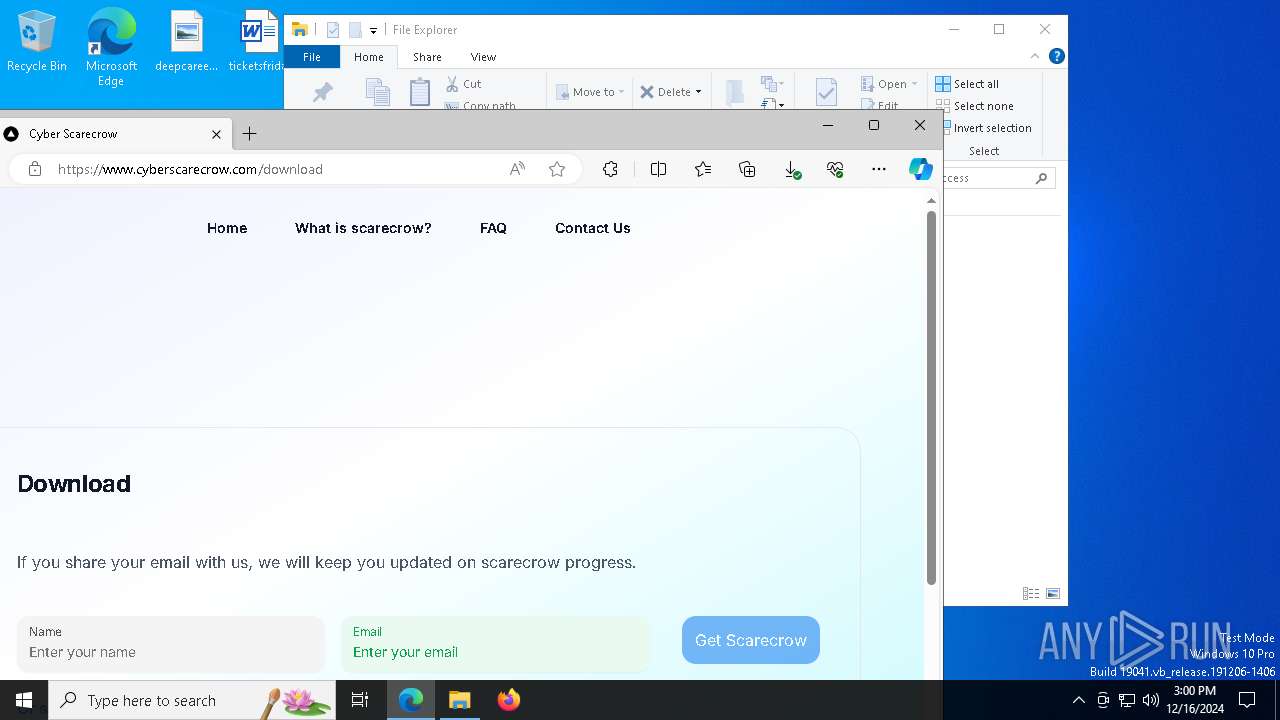Open the notification center icon
The height and width of the screenshot is (720, 1280).
[1247, 700]
